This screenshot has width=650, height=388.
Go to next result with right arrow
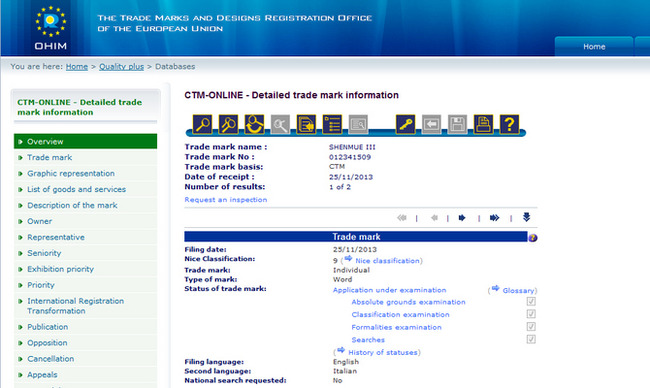click(x=462, y=218)
